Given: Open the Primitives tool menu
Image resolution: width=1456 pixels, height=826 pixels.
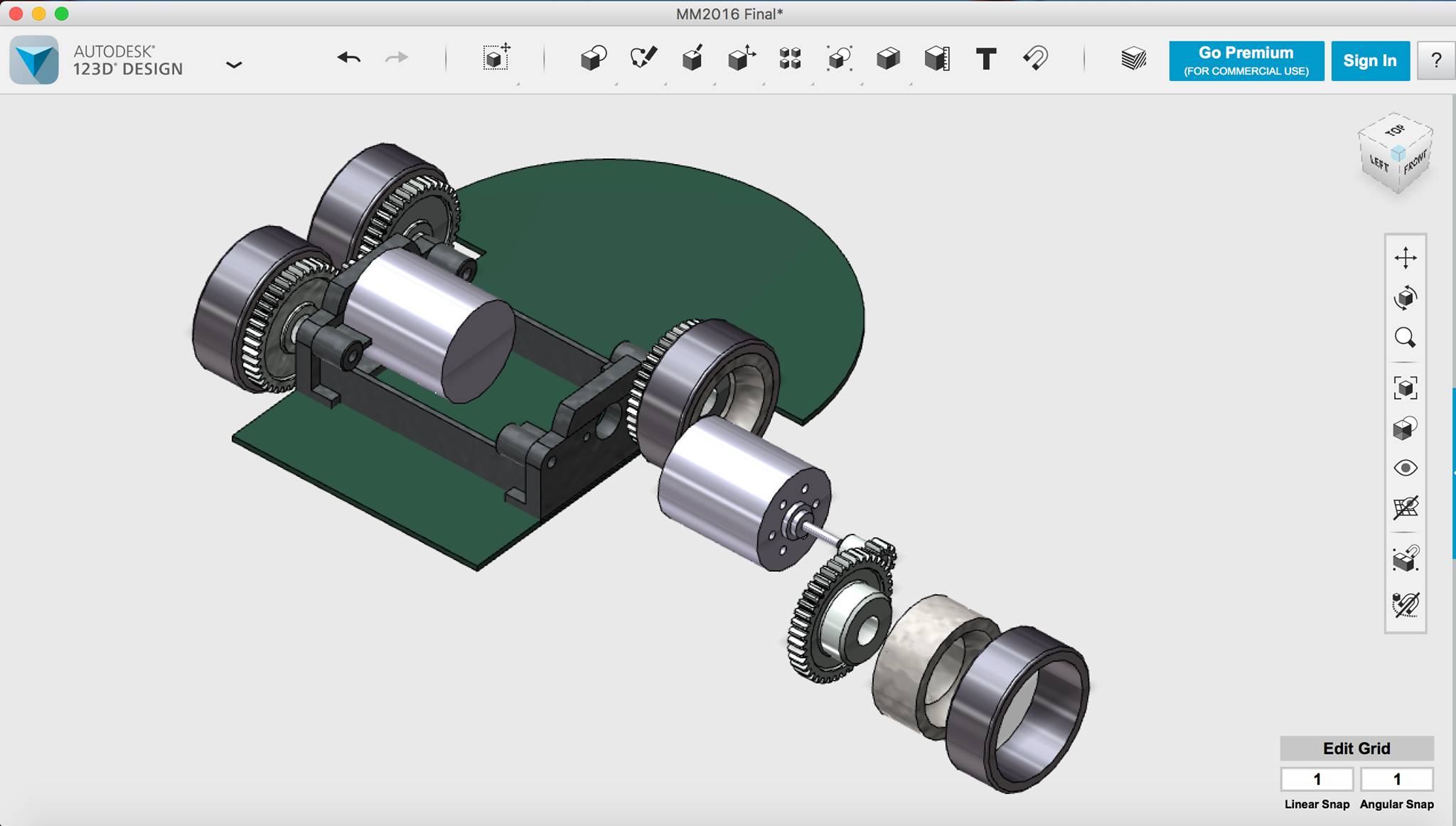Looking at the screenshot, I should point(593,58).
